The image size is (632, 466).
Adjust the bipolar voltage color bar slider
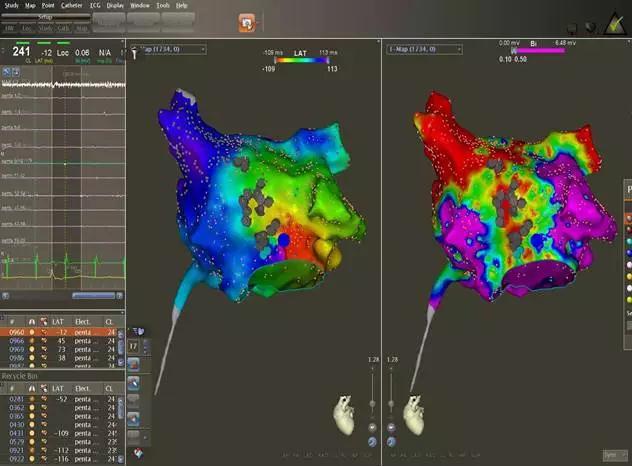point(538,51)
